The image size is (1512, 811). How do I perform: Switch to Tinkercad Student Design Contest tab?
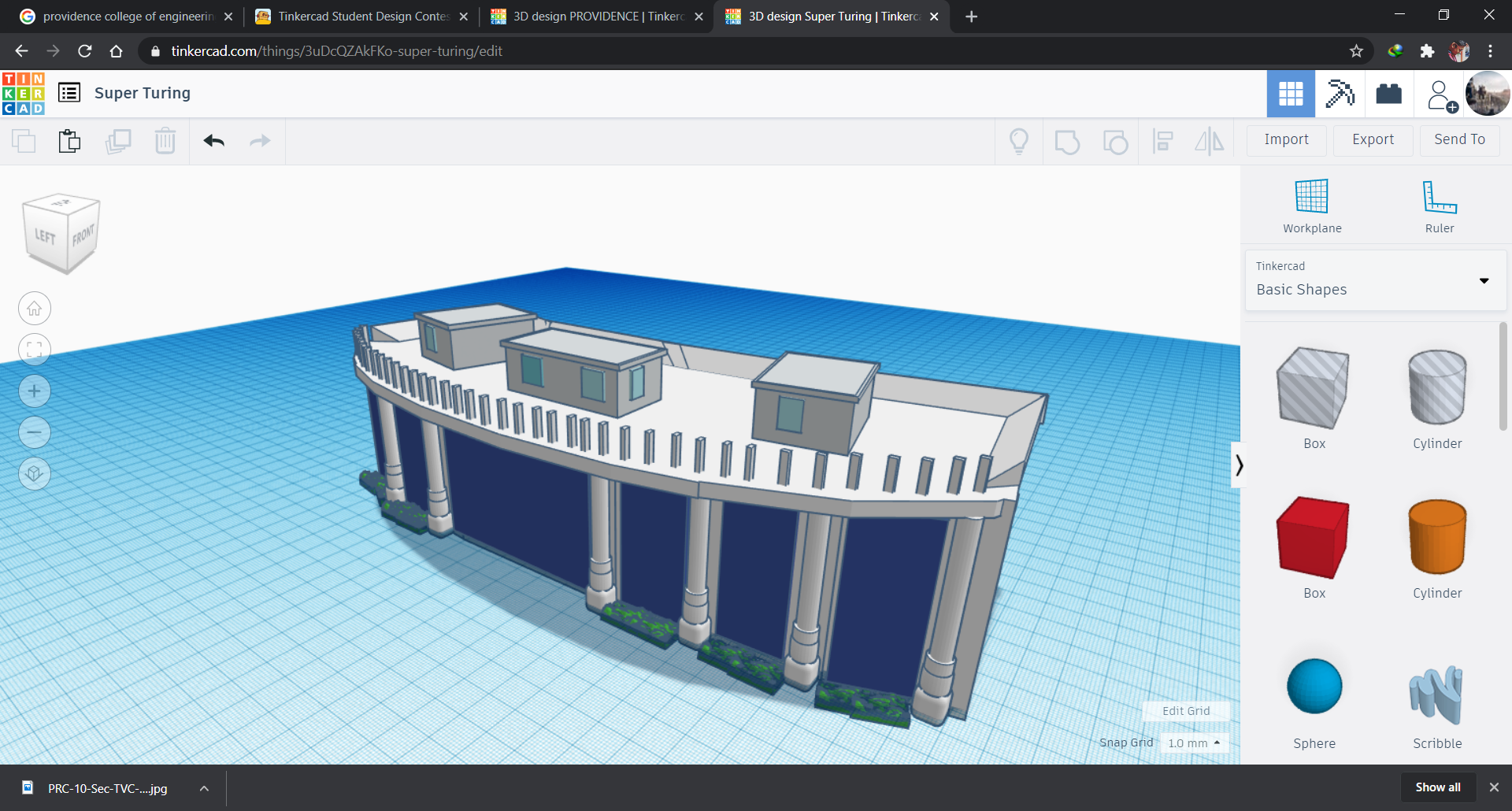click(361, 17)
